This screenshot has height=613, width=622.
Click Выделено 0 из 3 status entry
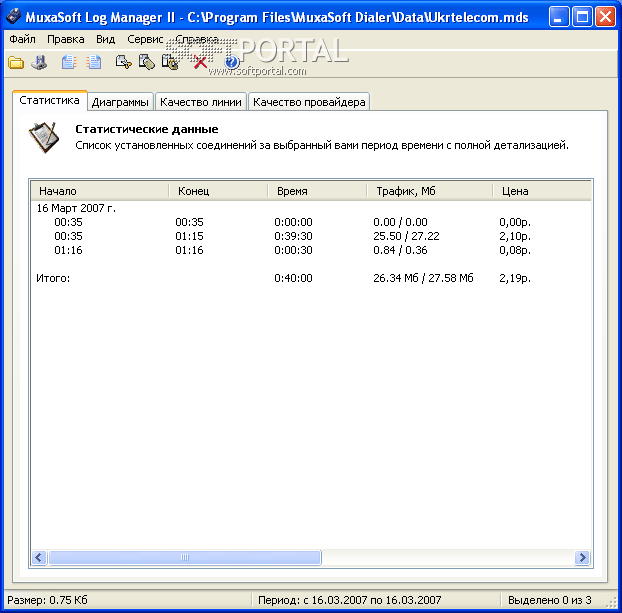(x=549, y=600)
